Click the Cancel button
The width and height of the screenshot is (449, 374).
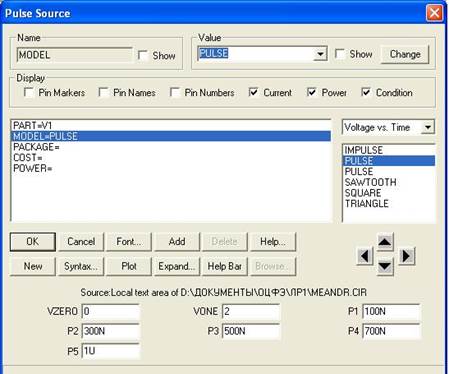point(81,242)
